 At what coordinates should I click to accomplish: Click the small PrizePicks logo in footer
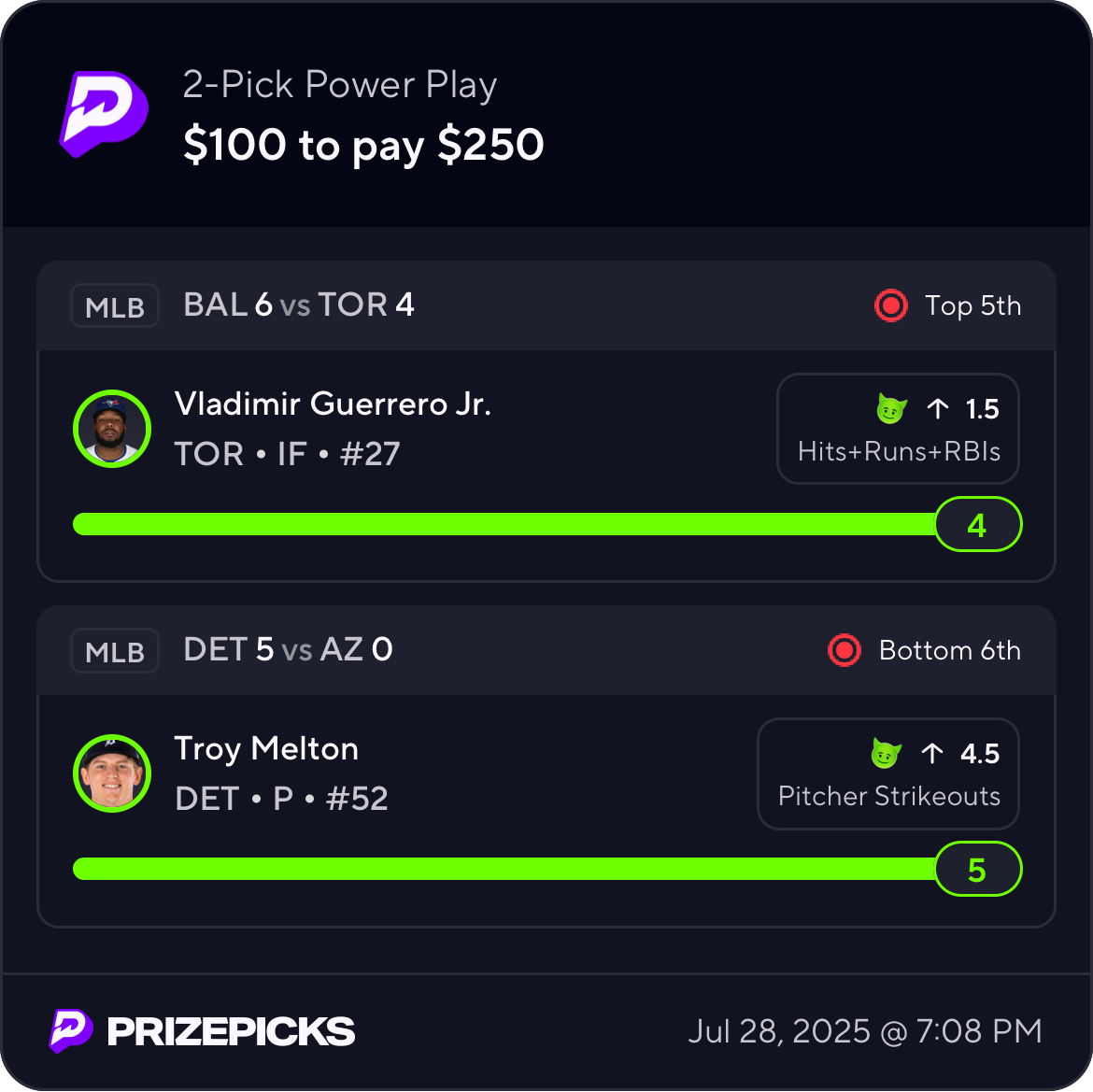(70, 1030)
